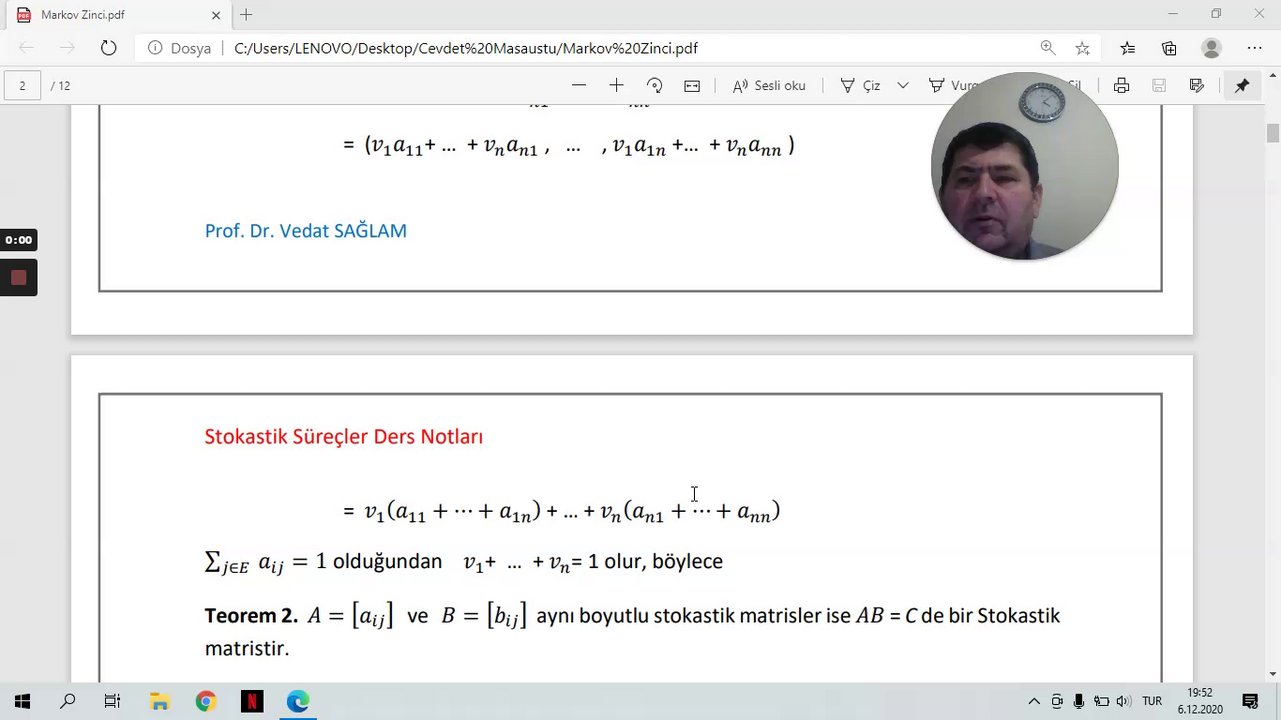Viewport: 1281px width, 720px height.
Task: Switch TUR keyboard language
Action: (1152, 701)
